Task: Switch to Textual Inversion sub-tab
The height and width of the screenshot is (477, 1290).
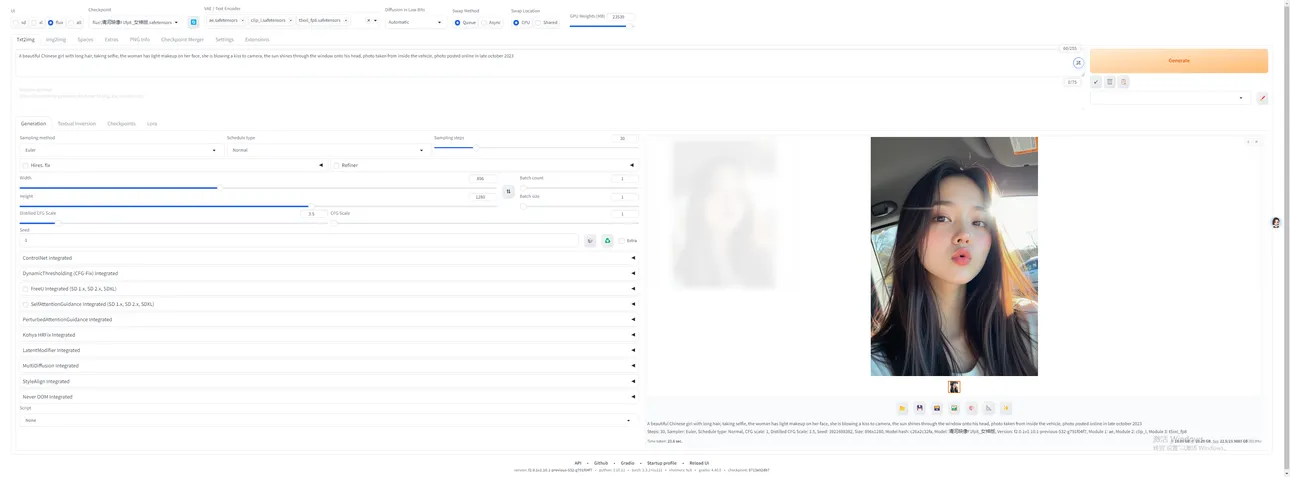Action: click(77, 123)
